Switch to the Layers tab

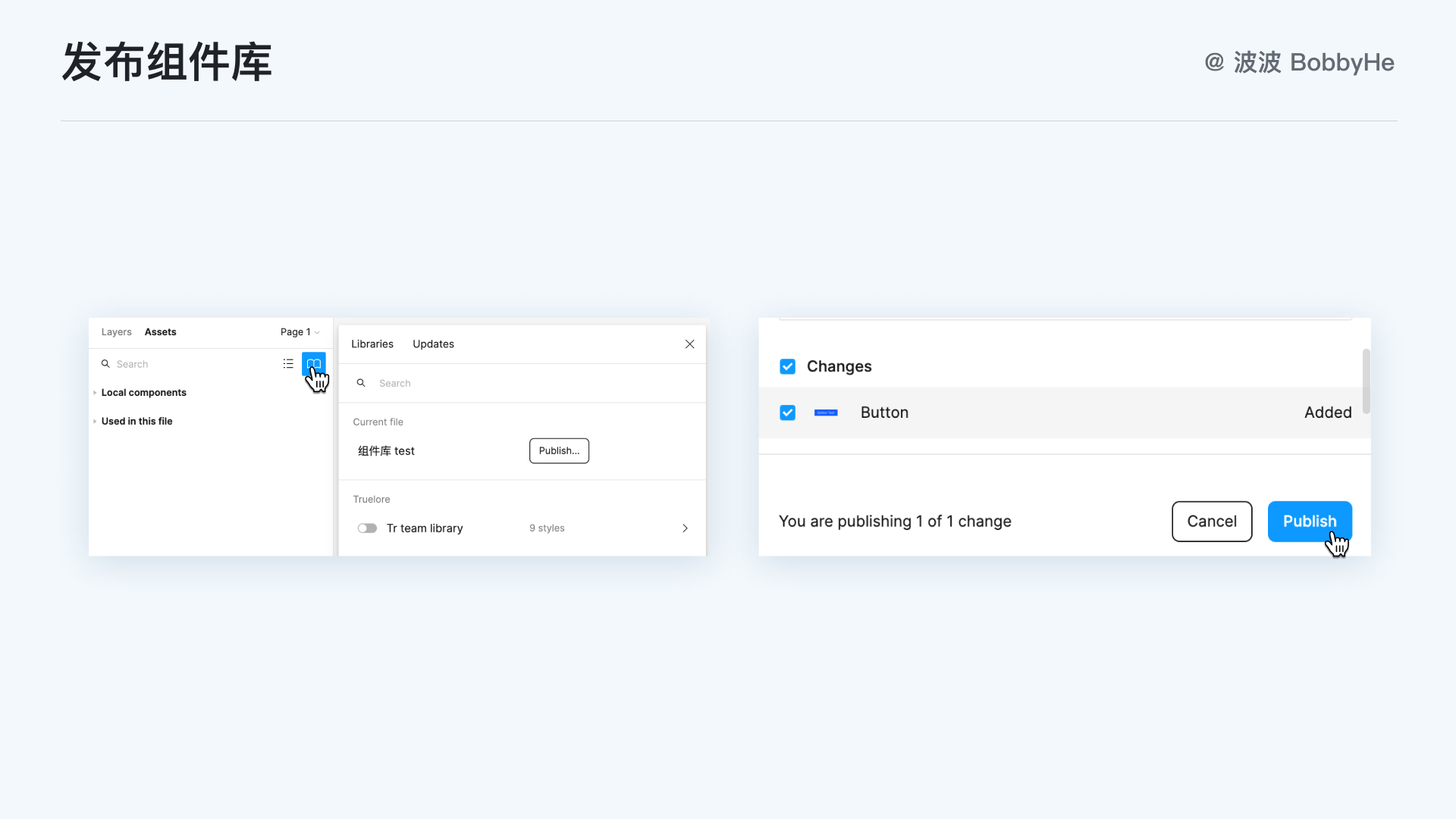tap(116, 332)
